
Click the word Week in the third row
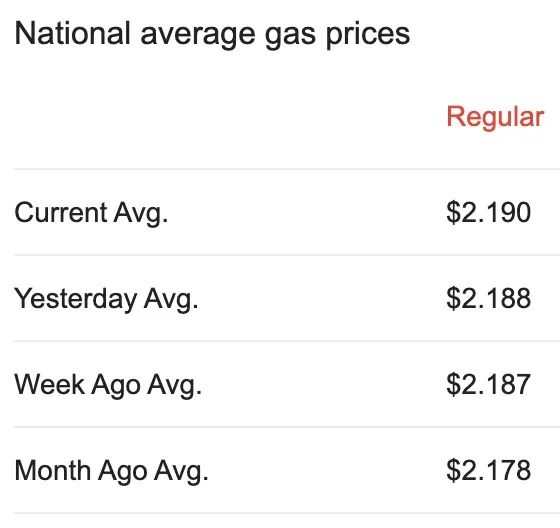[x=49, y=384]
